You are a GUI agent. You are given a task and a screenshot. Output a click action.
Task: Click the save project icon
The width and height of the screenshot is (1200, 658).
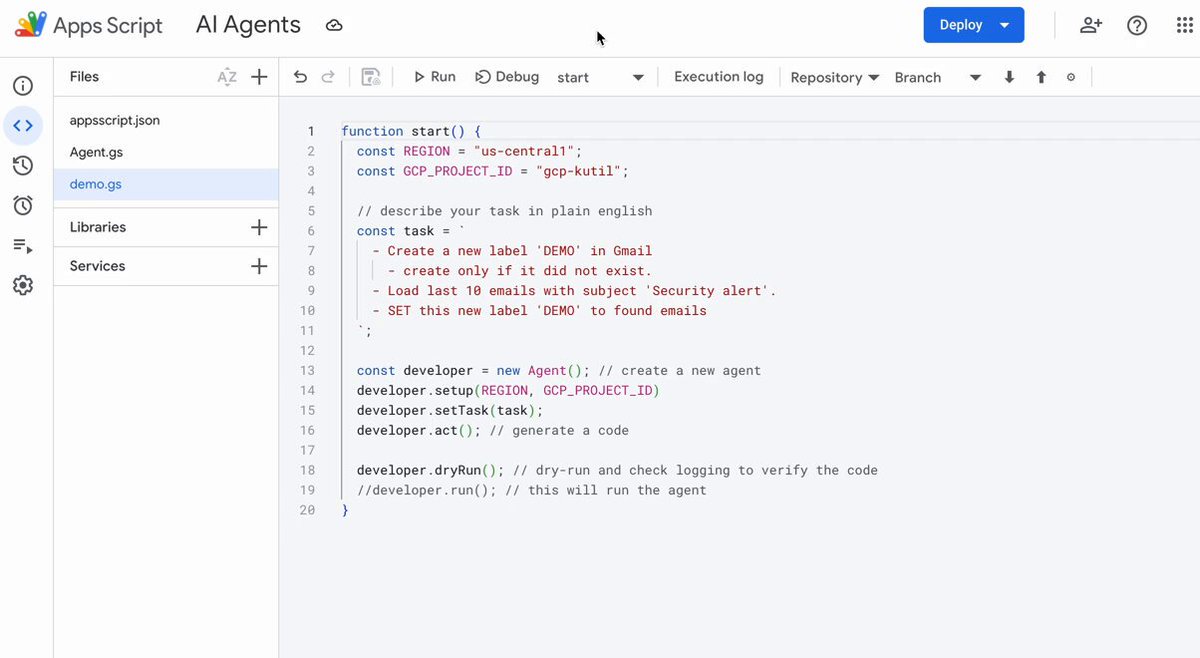370,77
